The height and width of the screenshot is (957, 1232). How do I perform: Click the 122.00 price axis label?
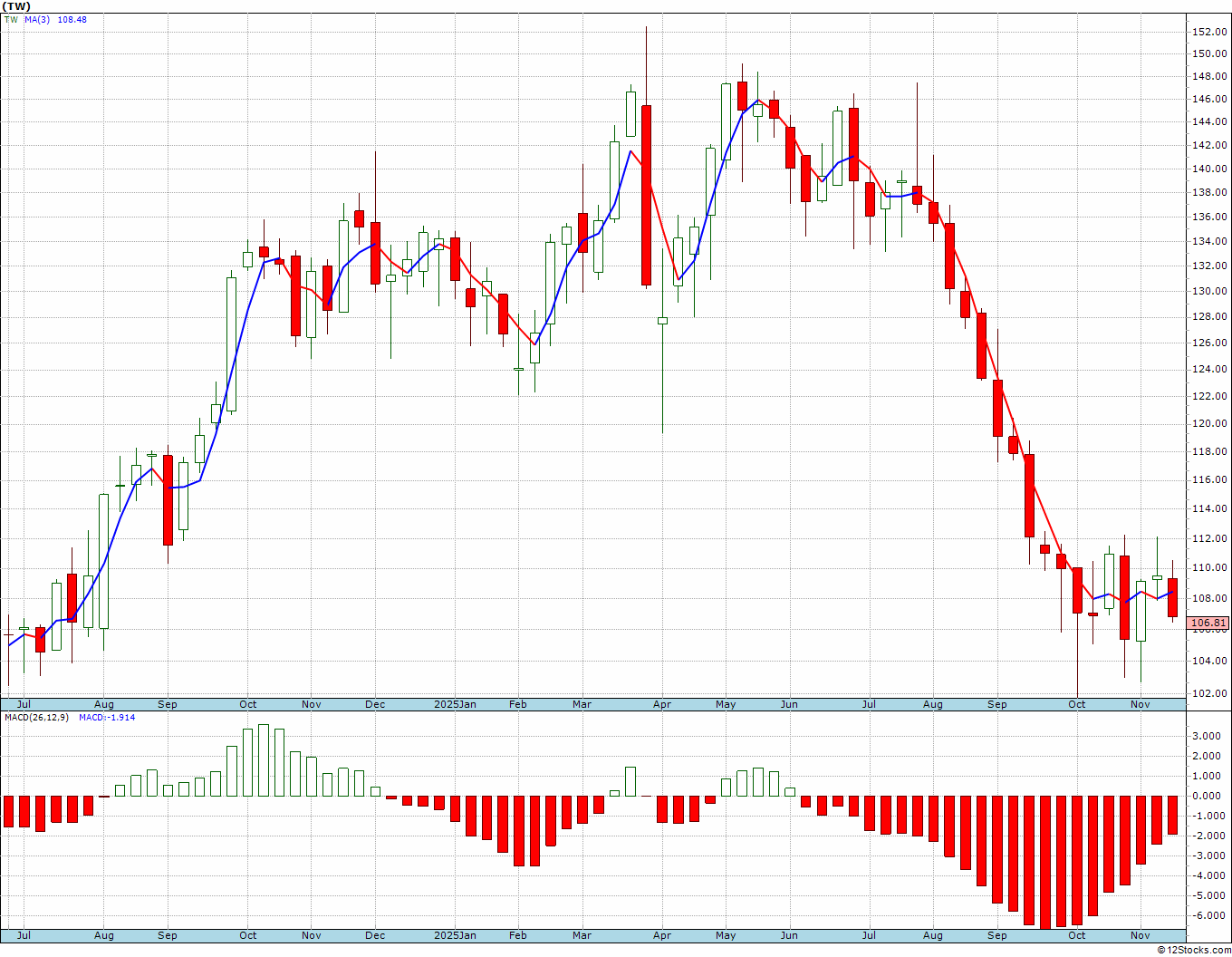[x=1210, y=396]
